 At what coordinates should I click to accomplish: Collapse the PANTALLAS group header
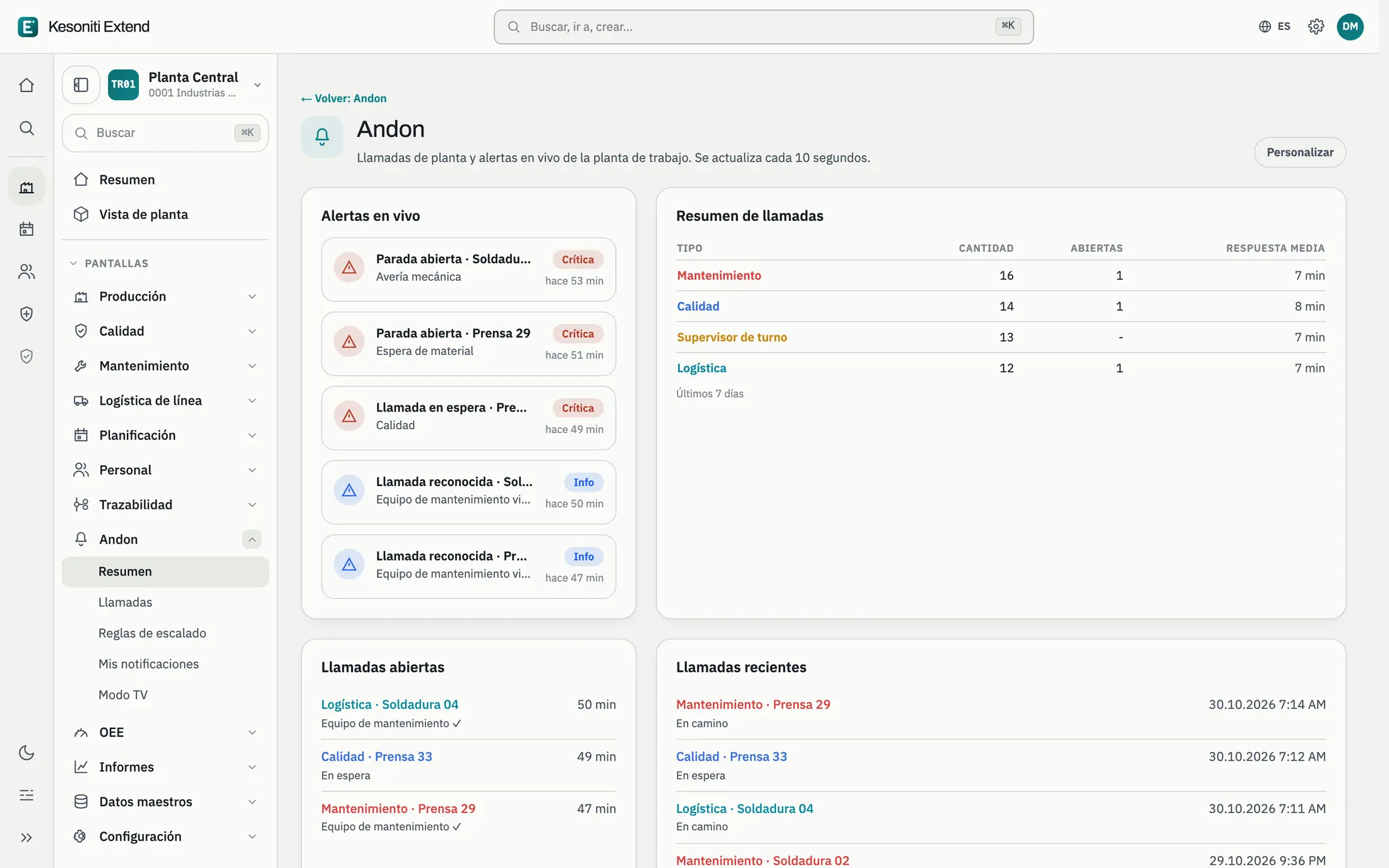109,263
